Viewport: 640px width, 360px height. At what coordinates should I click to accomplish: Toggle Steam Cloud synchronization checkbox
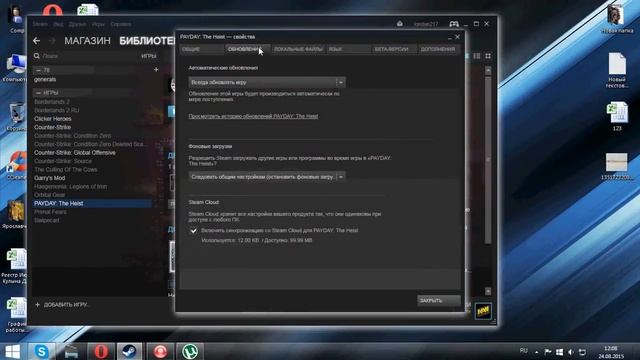[x=193, y=231]
